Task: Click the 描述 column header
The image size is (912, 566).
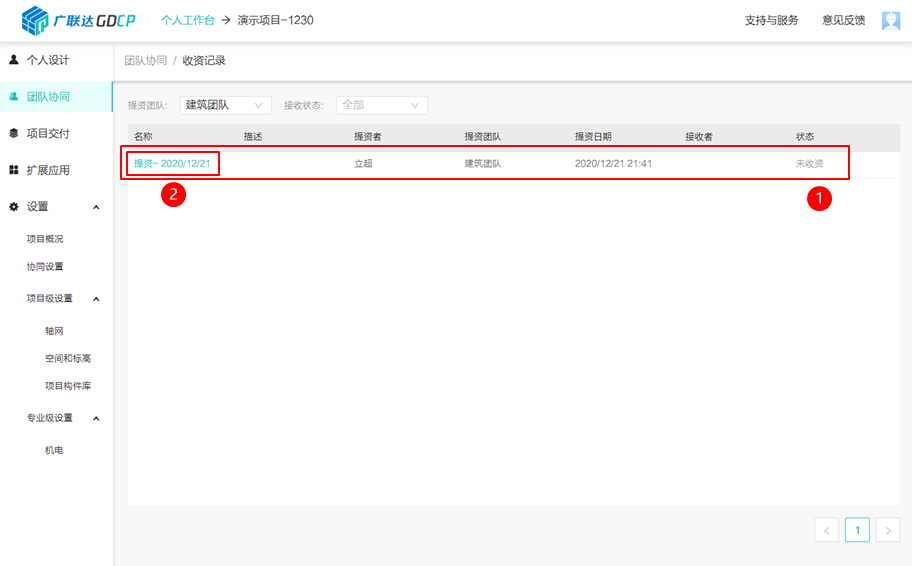Action: [253, 137]
